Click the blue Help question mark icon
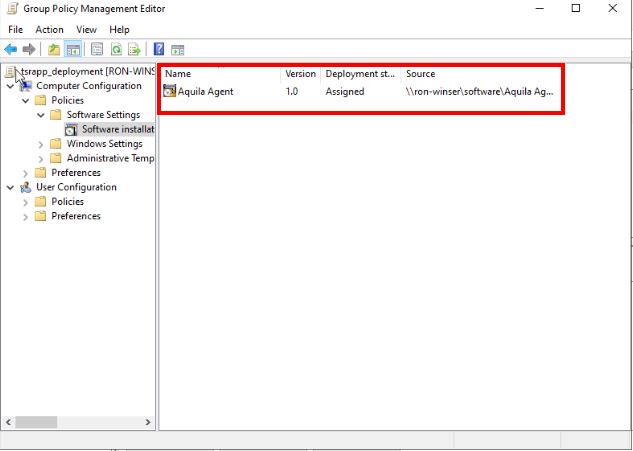Screen dimensions: 633x451 (159, 49)
